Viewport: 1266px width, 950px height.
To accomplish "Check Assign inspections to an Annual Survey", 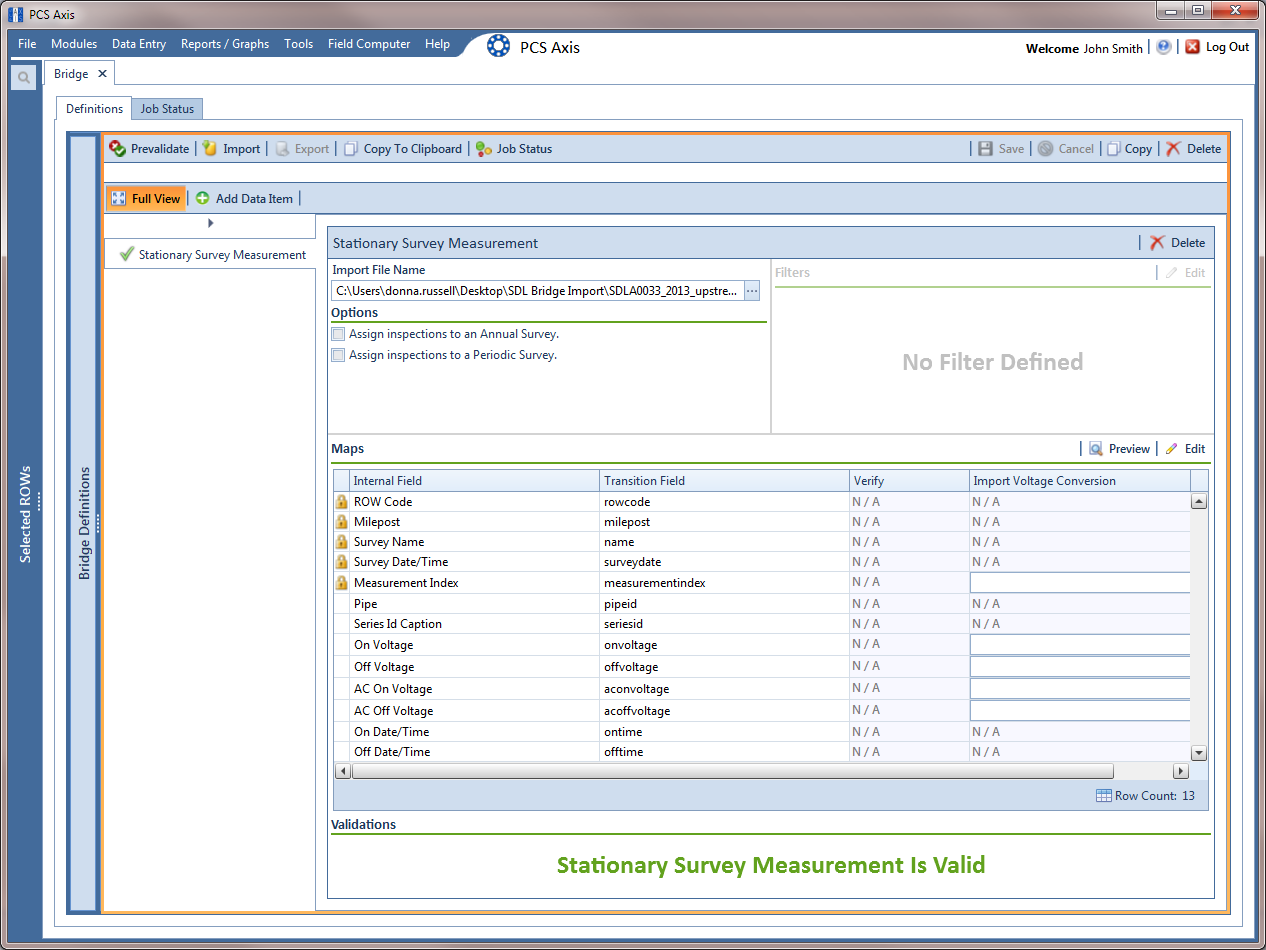I will point(338,334).
